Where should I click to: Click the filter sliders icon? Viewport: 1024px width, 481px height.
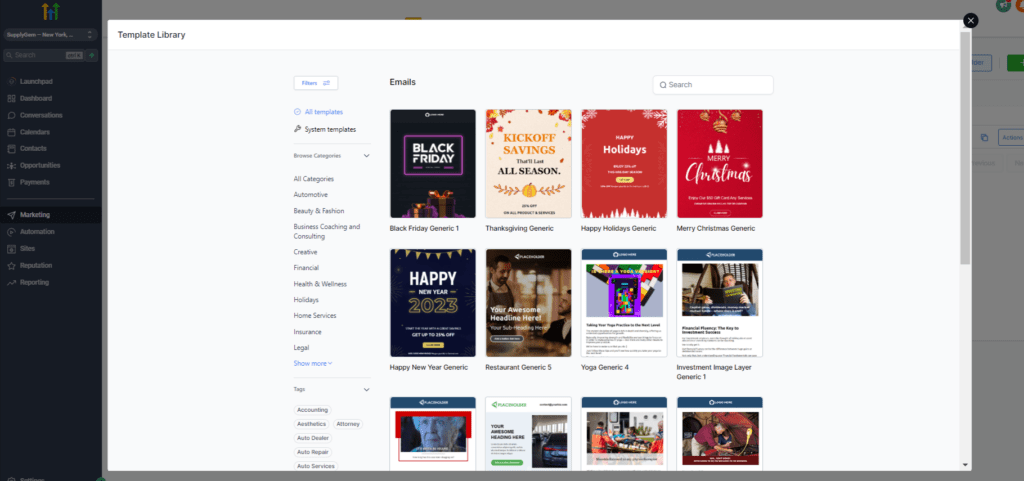(x=327, y=83)
